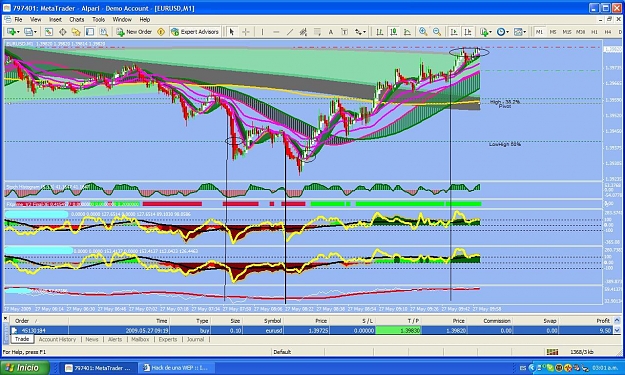Expand the indicators dropdown arrow
Viewport: 625px width, 375px height.
point(490,32)
